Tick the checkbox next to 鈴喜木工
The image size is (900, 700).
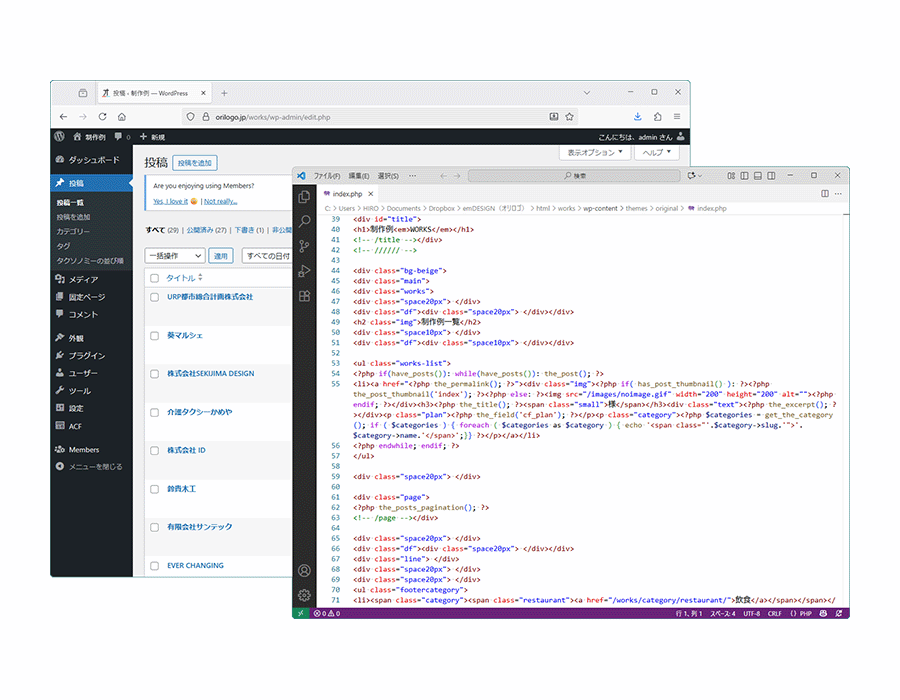[x=154, y=490]
